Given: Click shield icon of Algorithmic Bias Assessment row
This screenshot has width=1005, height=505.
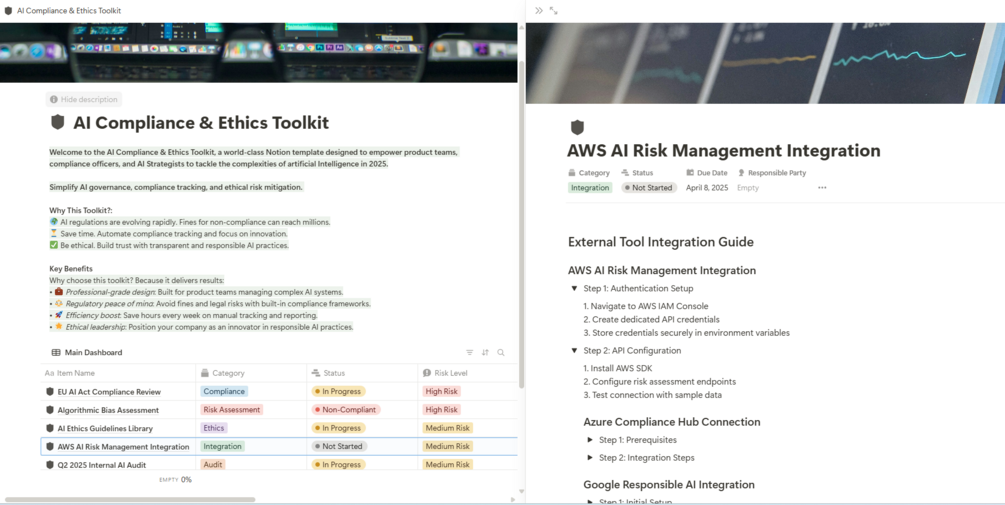Looking at the screenshot, I should tap(49, 410).
